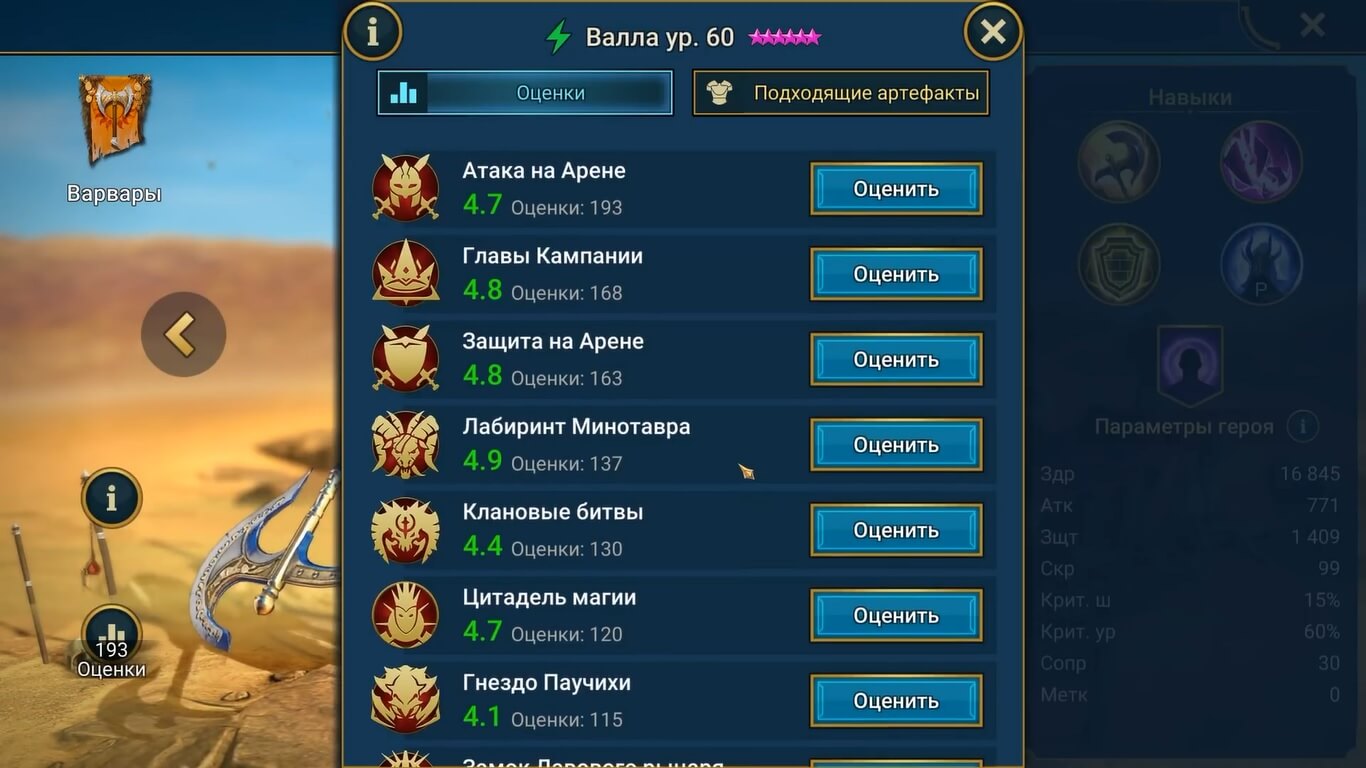Select the passive skill icon marked P
Image resolution: width=1366 pixels, height=768 pixels.
1261,264
